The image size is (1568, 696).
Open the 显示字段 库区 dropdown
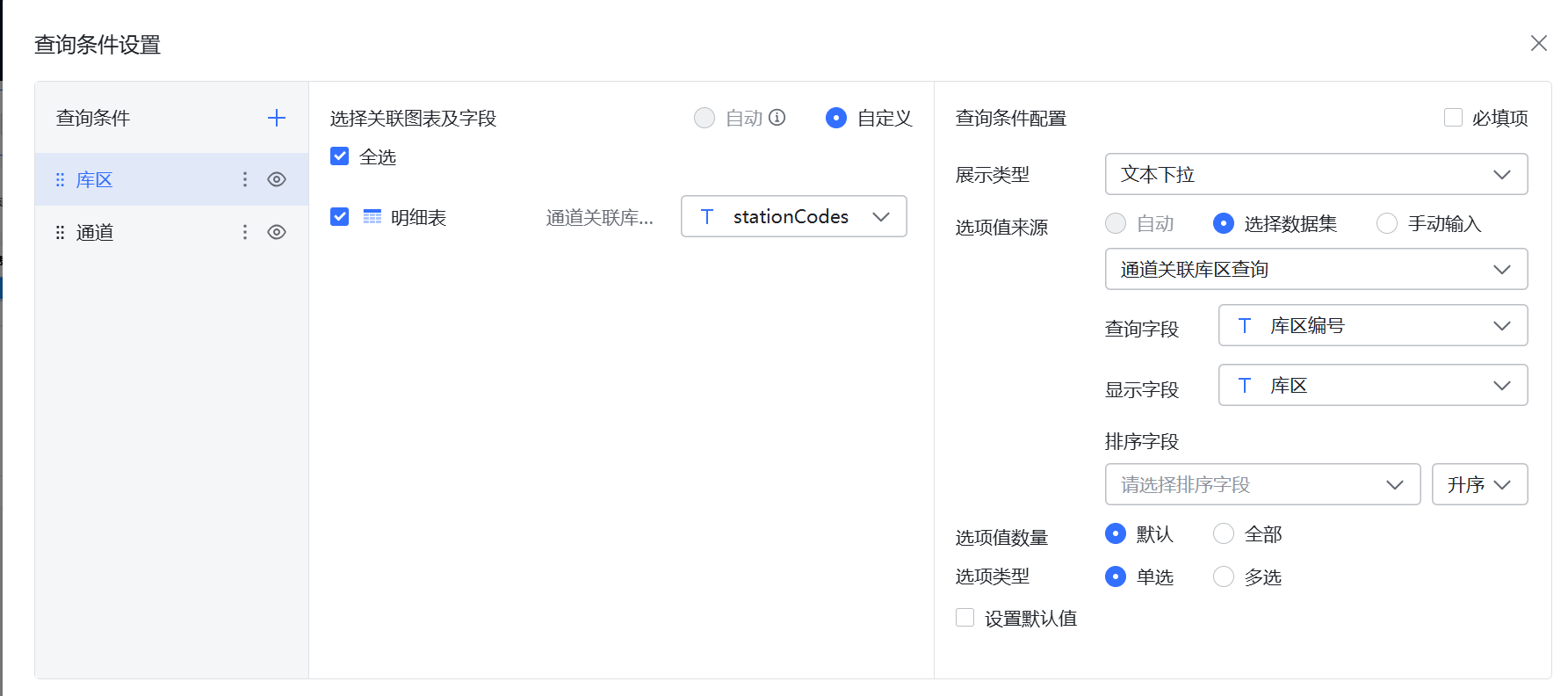[1373, 385]
